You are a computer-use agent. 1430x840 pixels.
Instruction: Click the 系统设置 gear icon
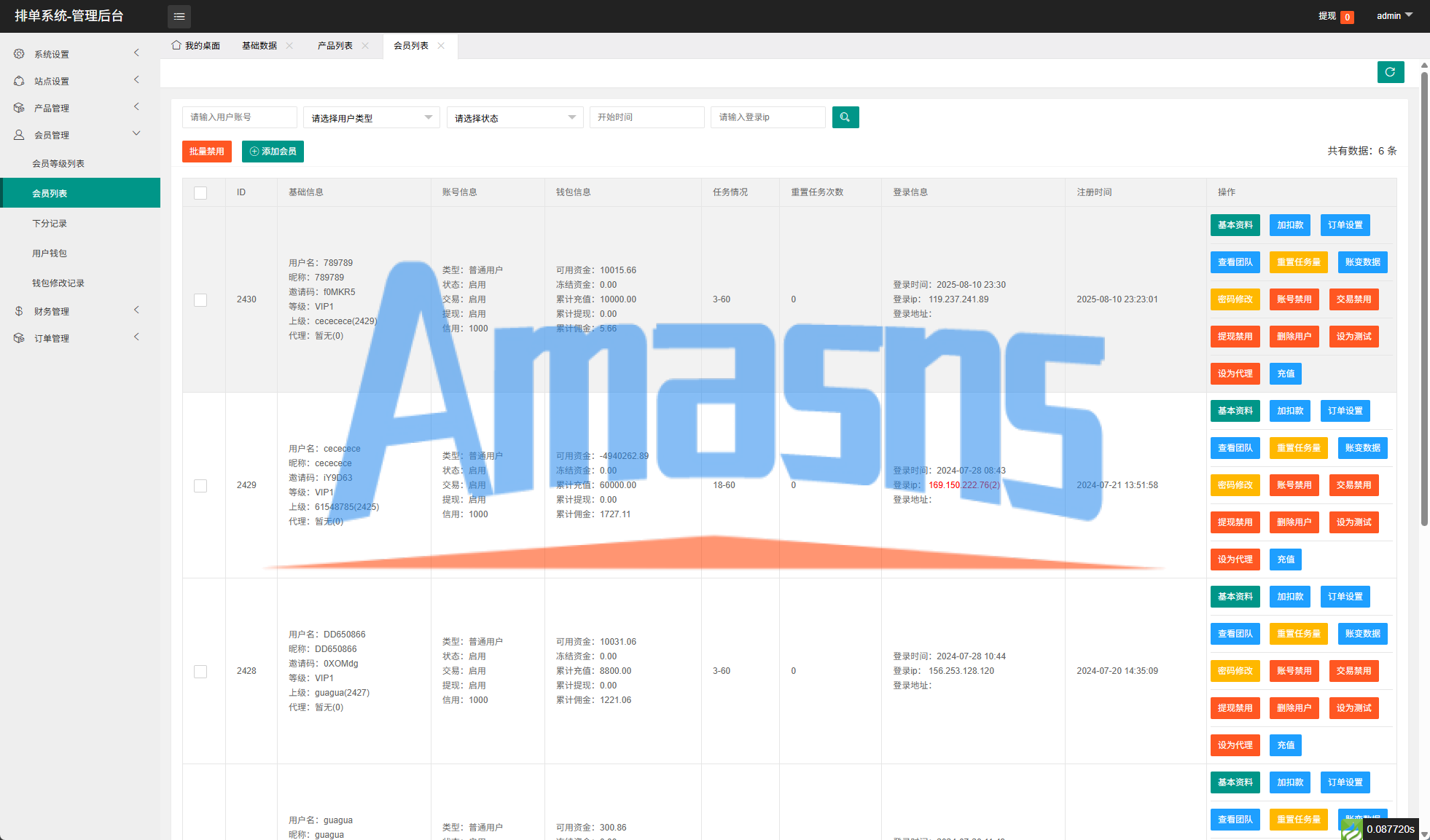click(19, 54)
